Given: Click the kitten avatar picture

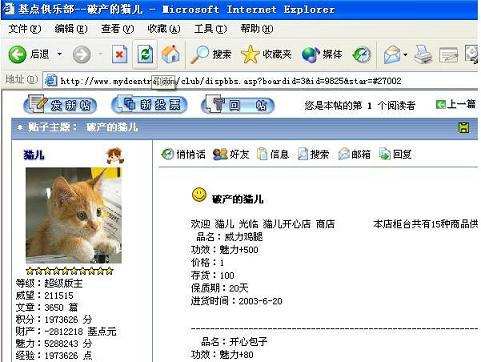Looking at the screenshot, I should (x=74, y=215).
